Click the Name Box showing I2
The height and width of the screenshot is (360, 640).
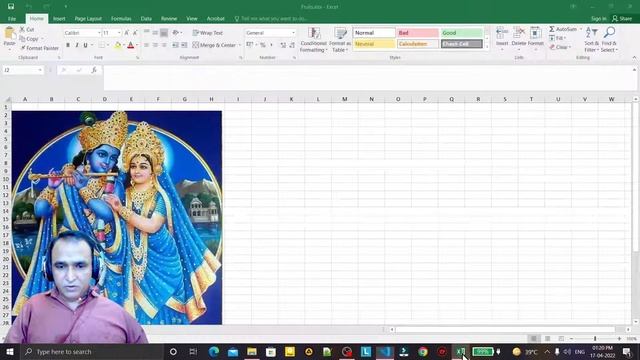[22, 70]
